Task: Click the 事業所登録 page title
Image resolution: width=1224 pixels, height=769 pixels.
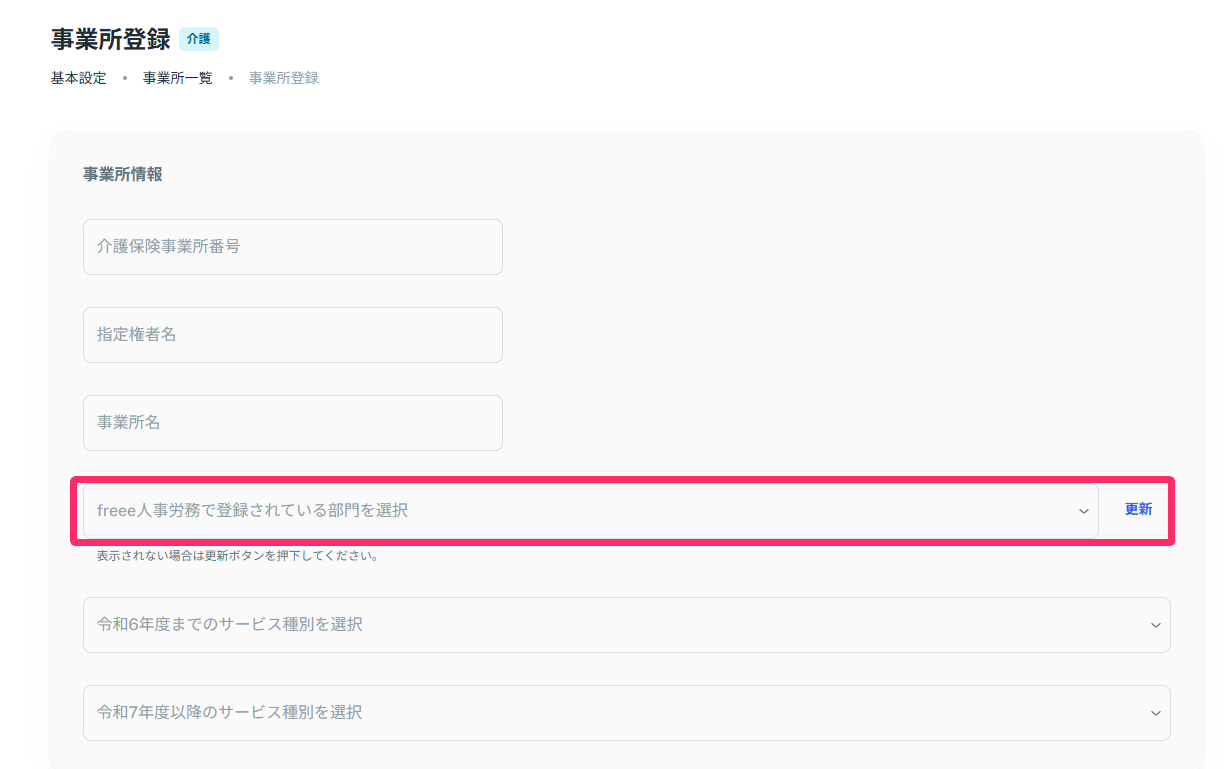Action: pyautogui.click(x=110, y=40)
